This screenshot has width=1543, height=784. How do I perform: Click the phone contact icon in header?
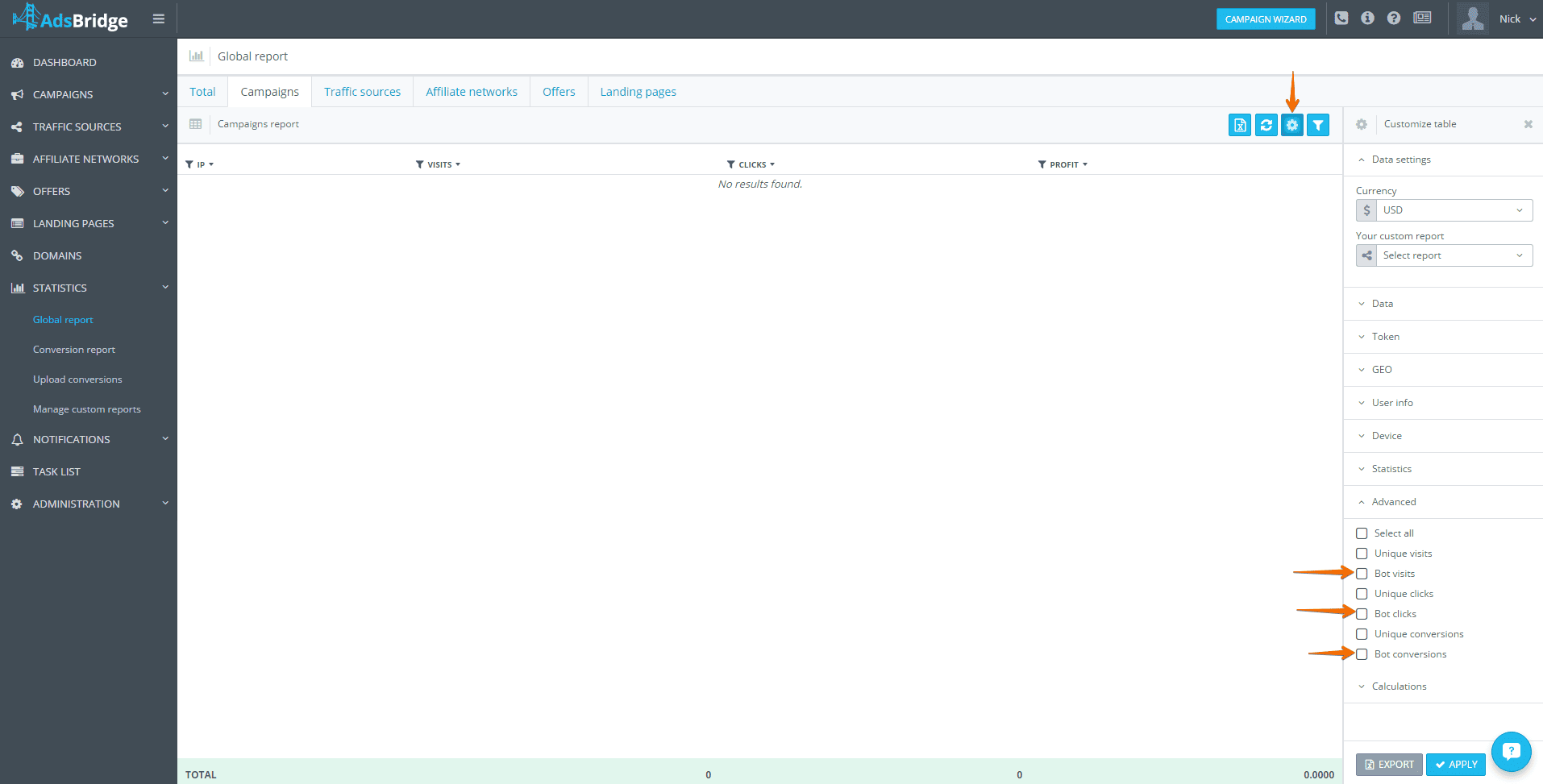1341,18
